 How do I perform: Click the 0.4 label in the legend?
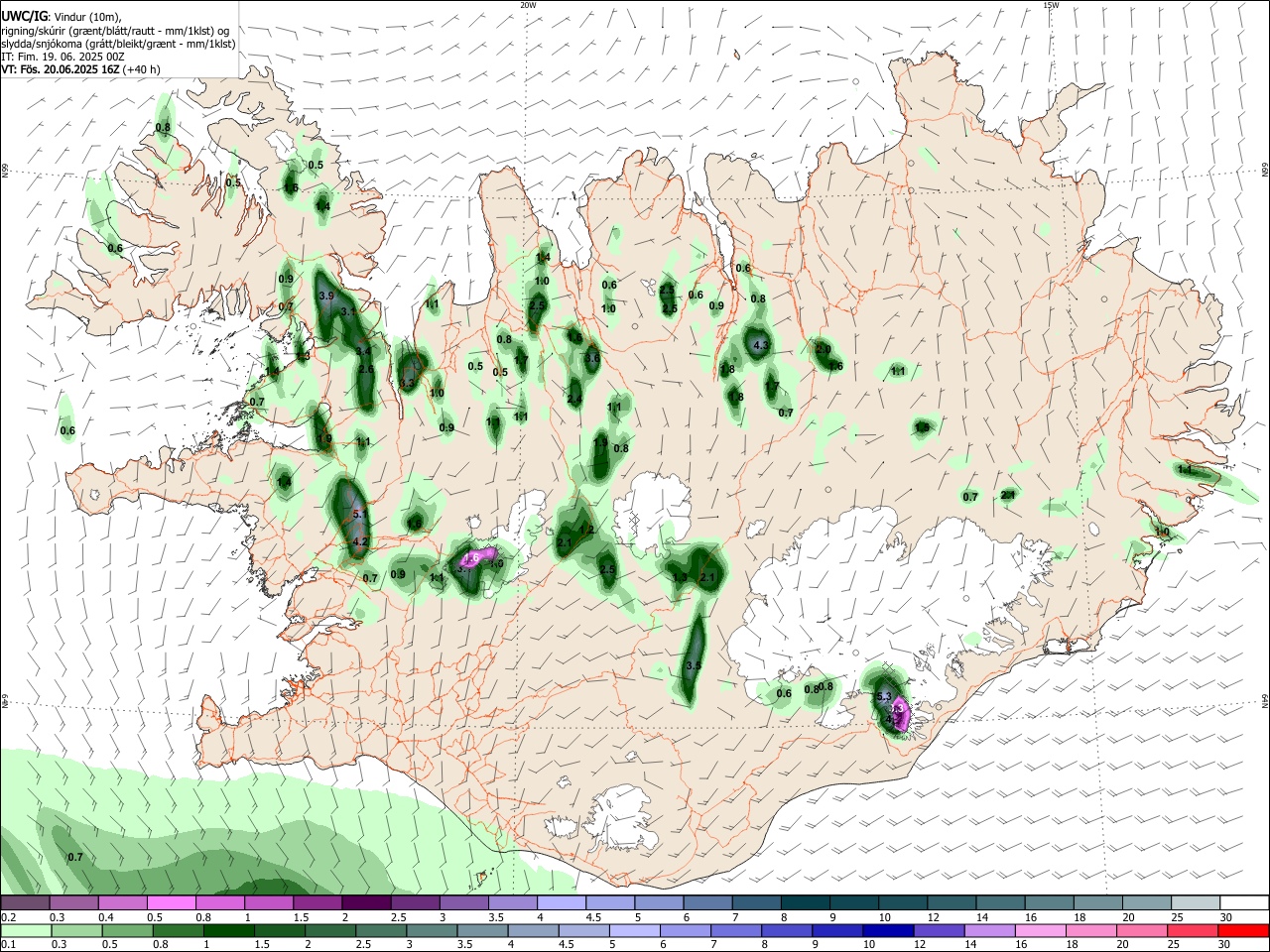point(106,918)
